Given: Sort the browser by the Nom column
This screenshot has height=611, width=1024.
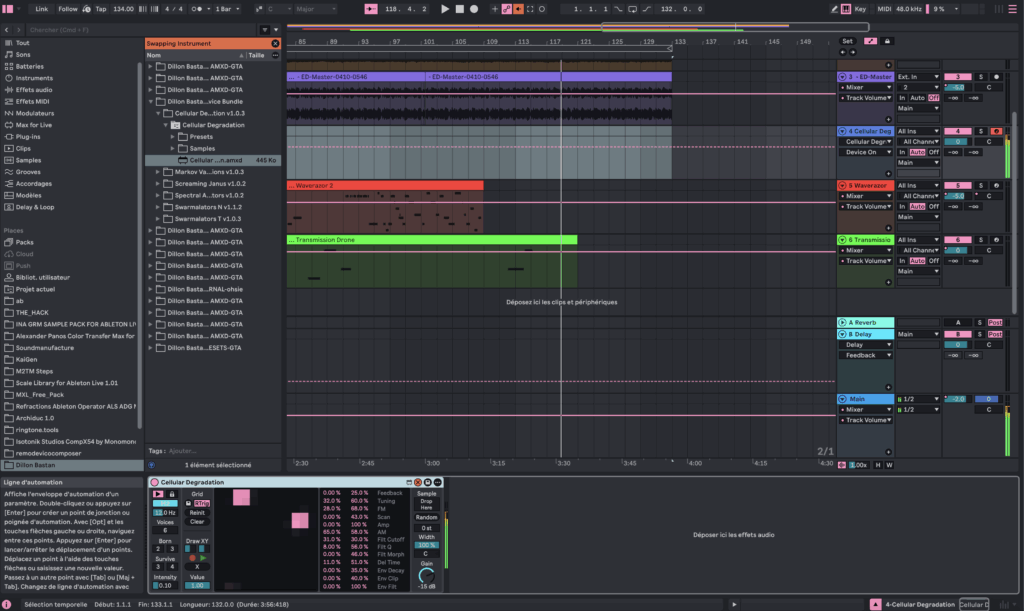Looking at the screenshot, I should tap(195, 55).
